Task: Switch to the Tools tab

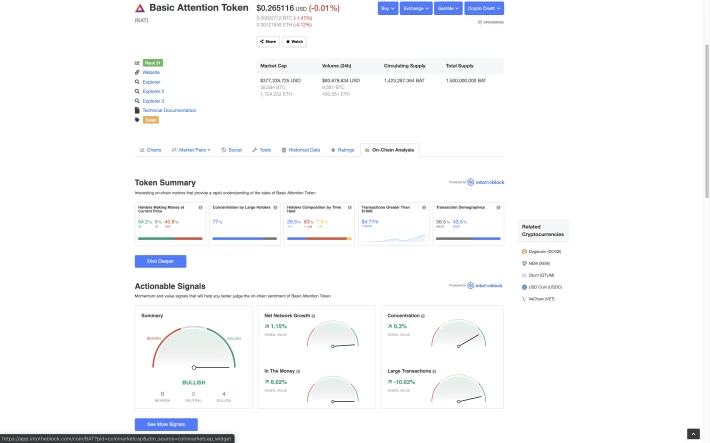Action: coord(262,150)
